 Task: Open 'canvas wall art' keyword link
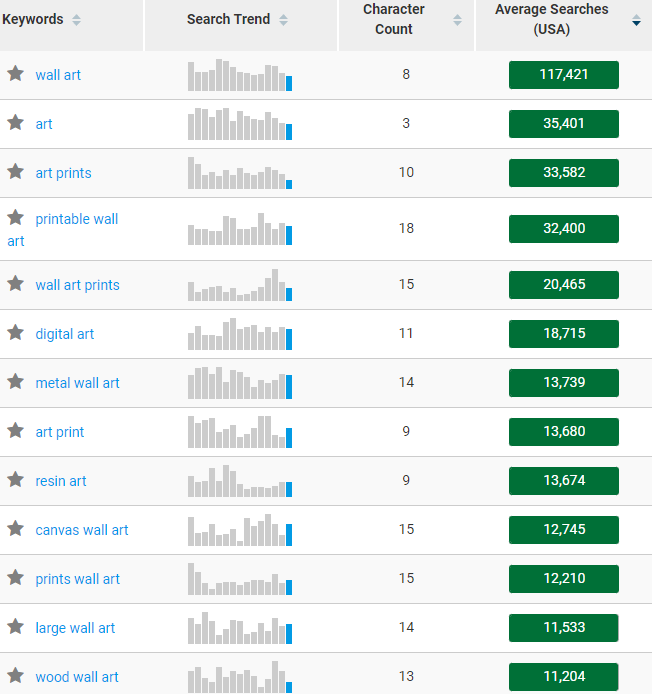[x=82, y=530]
